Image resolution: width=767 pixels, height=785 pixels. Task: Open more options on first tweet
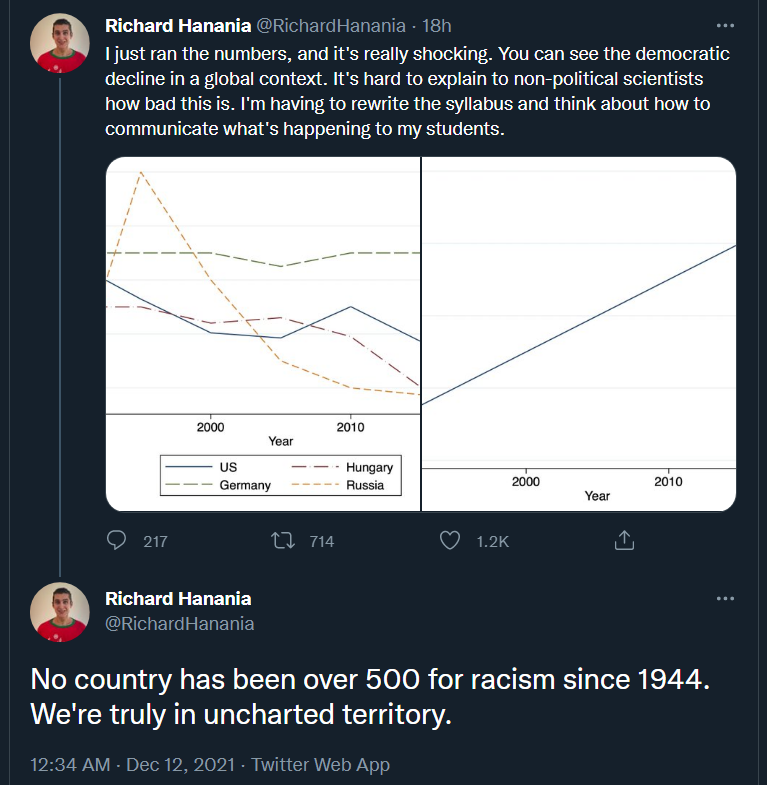725,26
